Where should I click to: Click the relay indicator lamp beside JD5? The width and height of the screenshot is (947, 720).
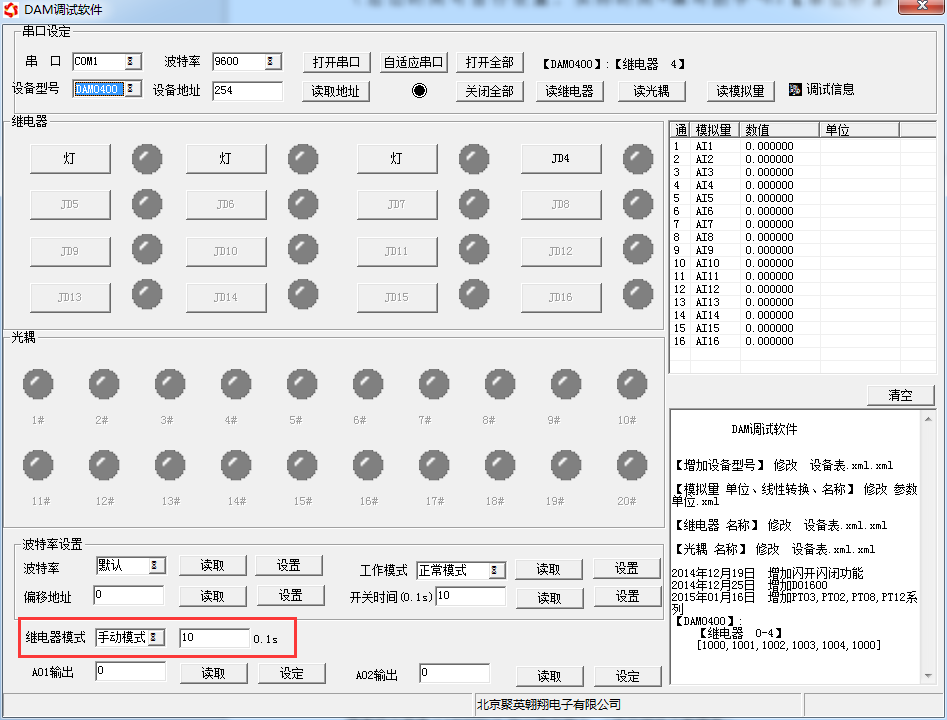[x=147, y=204]
